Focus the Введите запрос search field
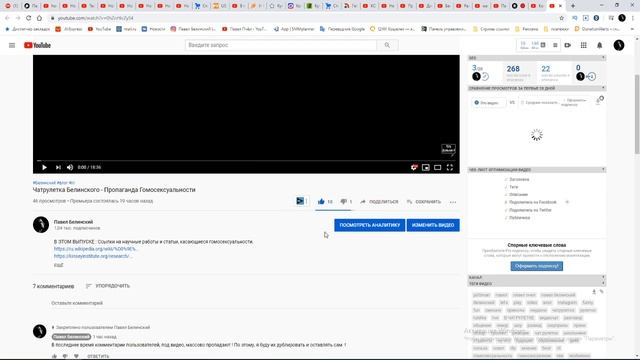The height and width of the screenshot is (360, 640). [x=281, y=45]
